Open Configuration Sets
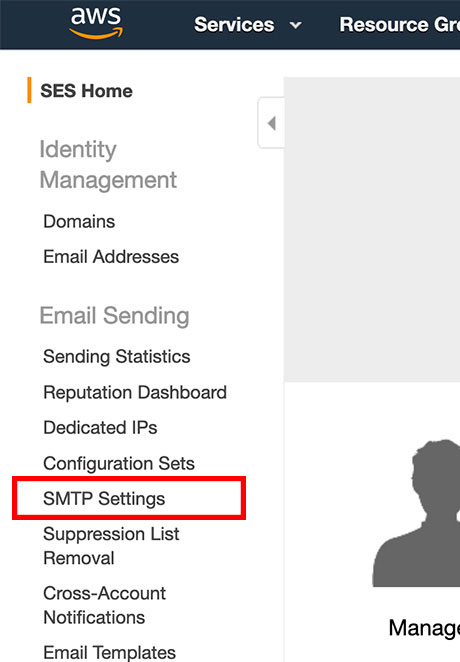Viewport: 460px width, 662px height. click(x=119, y=463)
